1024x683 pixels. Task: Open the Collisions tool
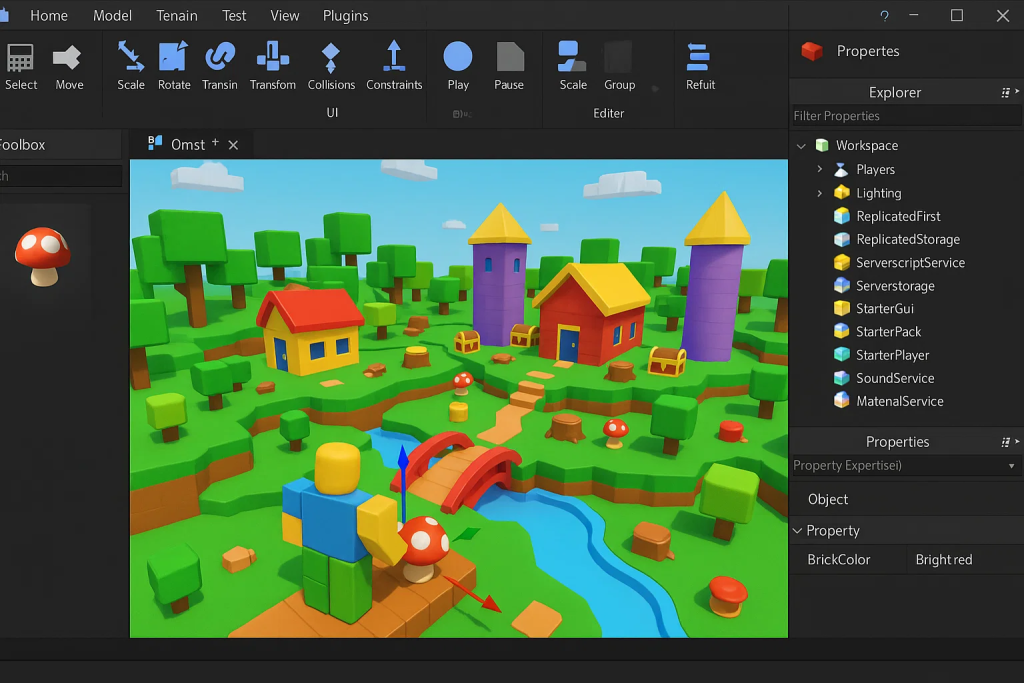click(331, 66)
